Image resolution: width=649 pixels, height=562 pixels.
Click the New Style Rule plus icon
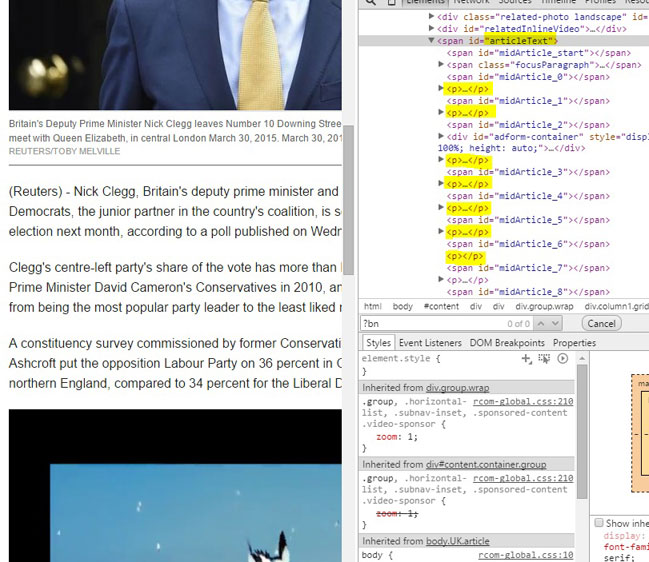526,358
